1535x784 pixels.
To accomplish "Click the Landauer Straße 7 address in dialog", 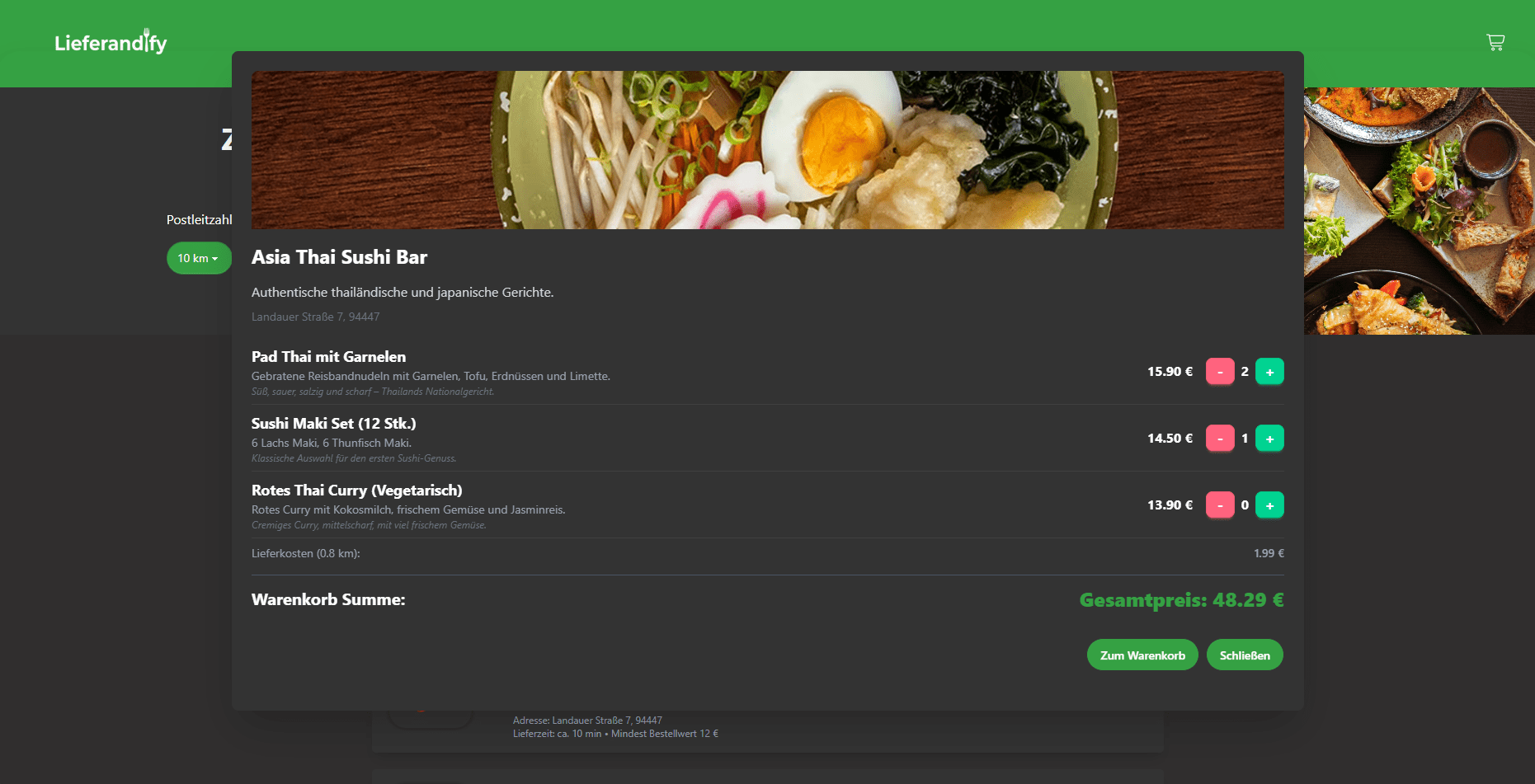I will point(315,317).
